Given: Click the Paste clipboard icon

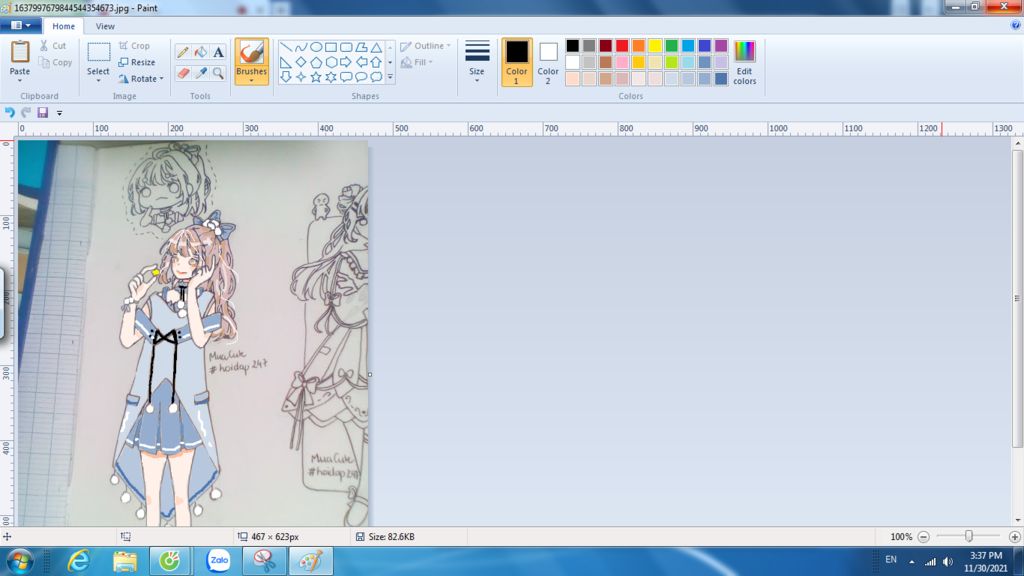Looking at the screenshot, I should pos(20,52).
